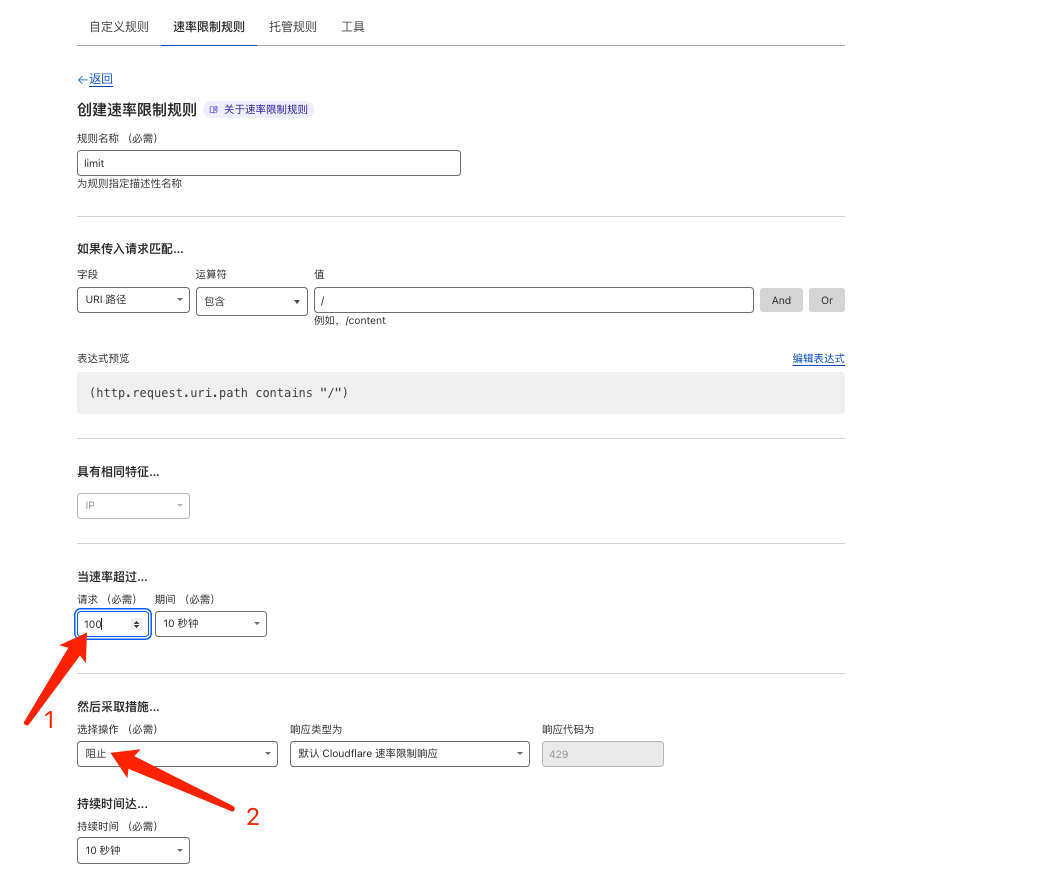Switch to the 速率限制规则 tab
The width and height of the screenshot is (1048, 878).
[x=209, y=27]
